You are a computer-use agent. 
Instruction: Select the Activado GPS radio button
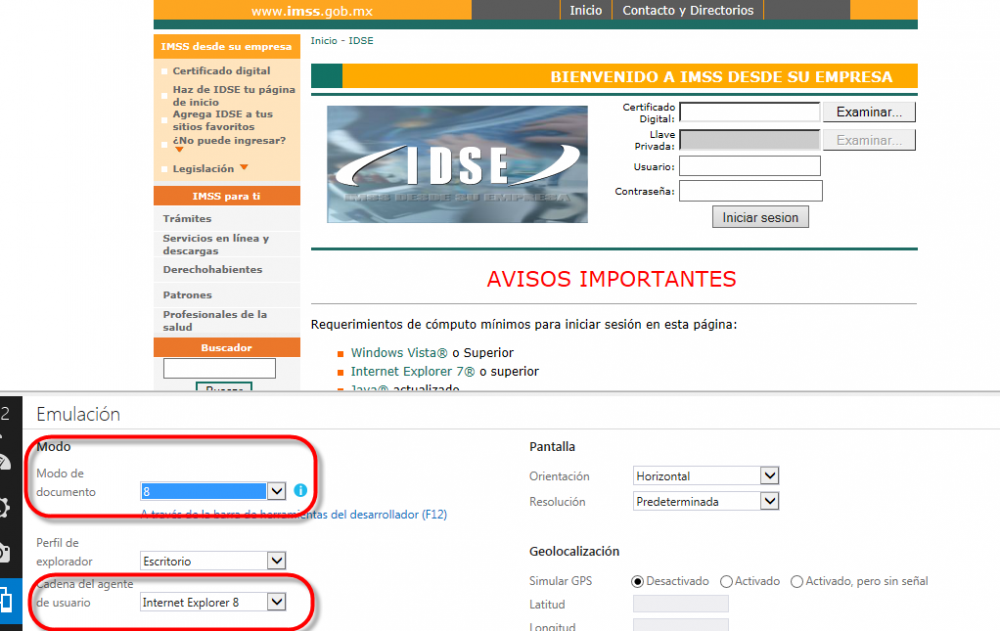coord(726,581)
